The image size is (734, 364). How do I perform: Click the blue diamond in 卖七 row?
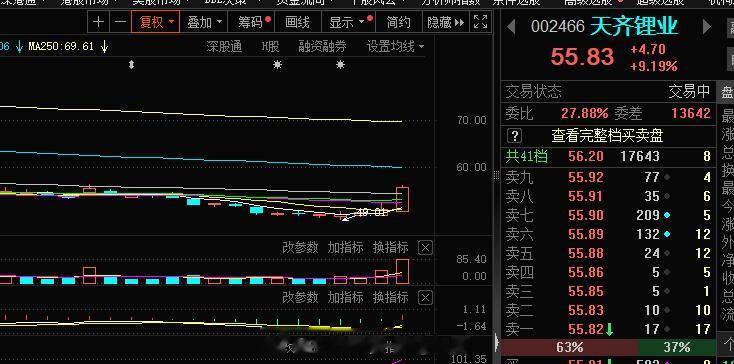[667, 215]
